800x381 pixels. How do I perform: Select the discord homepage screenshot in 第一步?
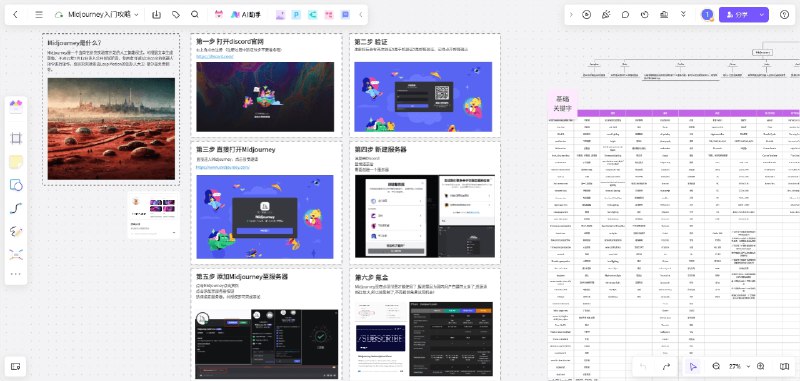coord(265,97)
